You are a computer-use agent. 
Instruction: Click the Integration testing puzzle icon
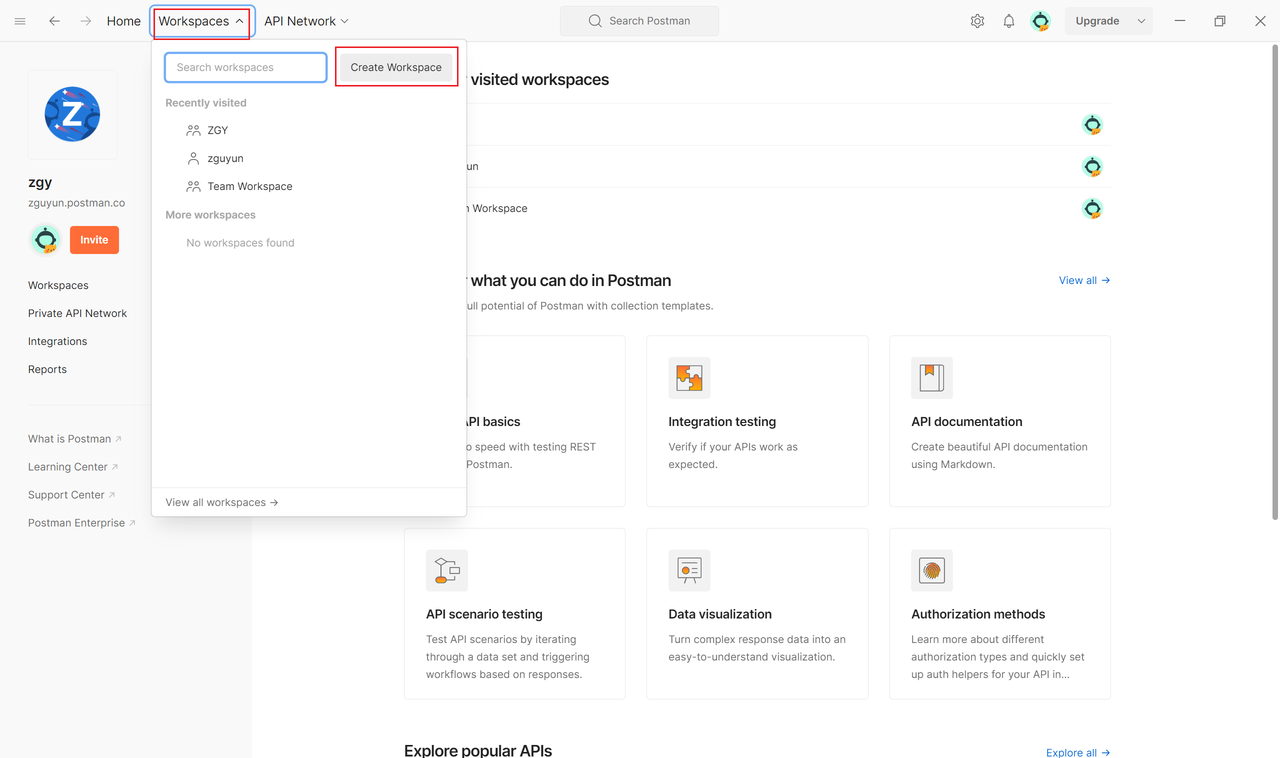[x=689, y=378]
